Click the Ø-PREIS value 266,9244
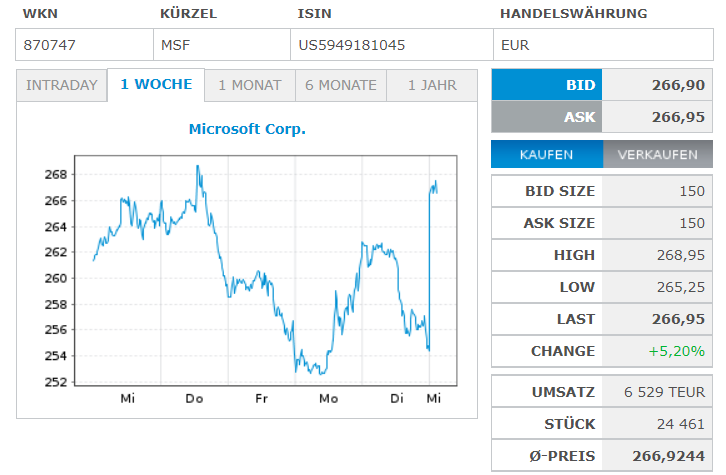 pos(670,456)
